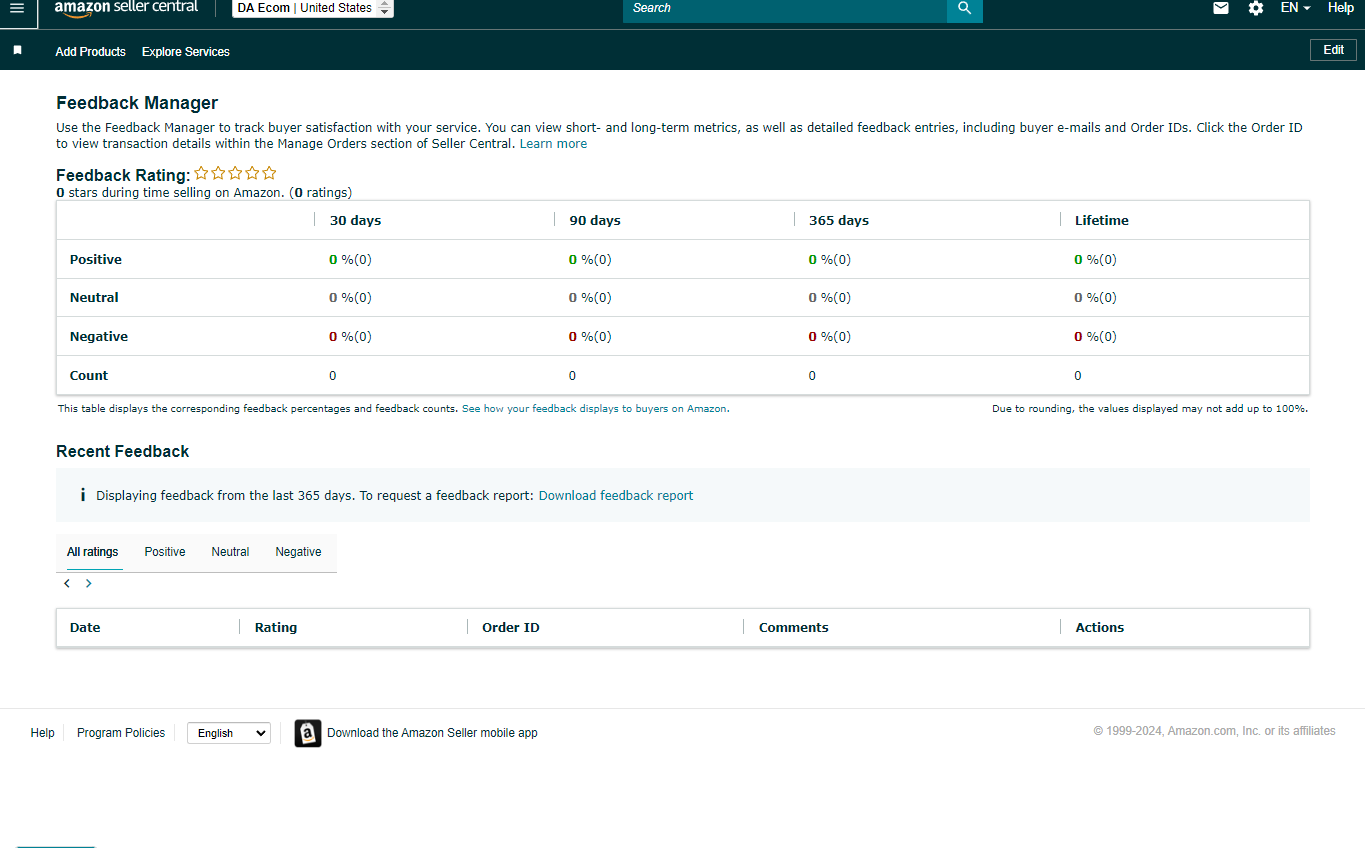Image resolution: width=1365 pixels, height=848 pixels.
Task: Open the DA Ecom United States account switcher
Action: [314, 8]
